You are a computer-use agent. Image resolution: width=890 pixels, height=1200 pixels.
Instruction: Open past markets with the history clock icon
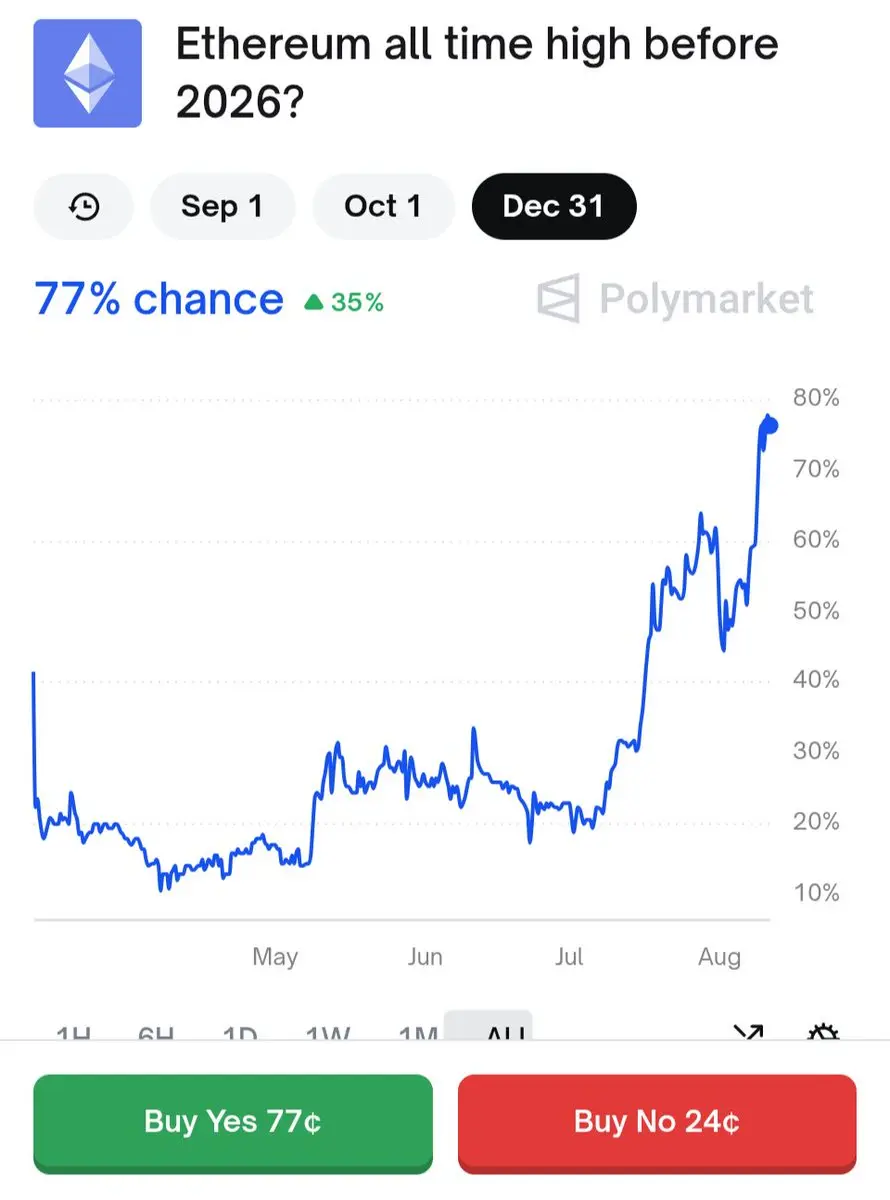coord(84,207)
